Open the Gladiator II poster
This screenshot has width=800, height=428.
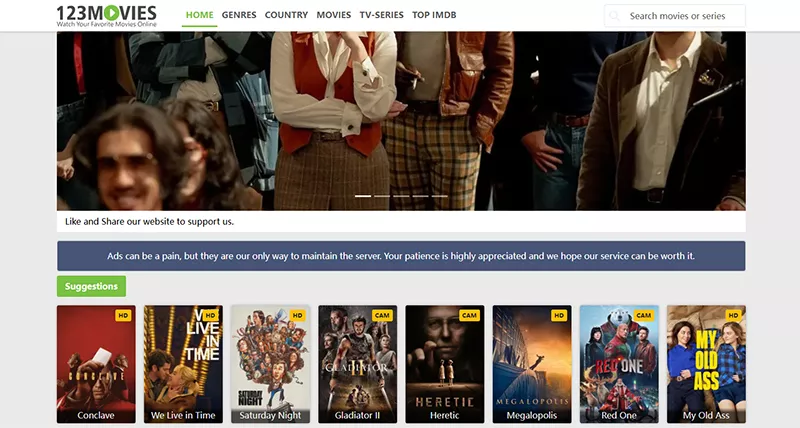pyautogui.click(x=358, y=364)
